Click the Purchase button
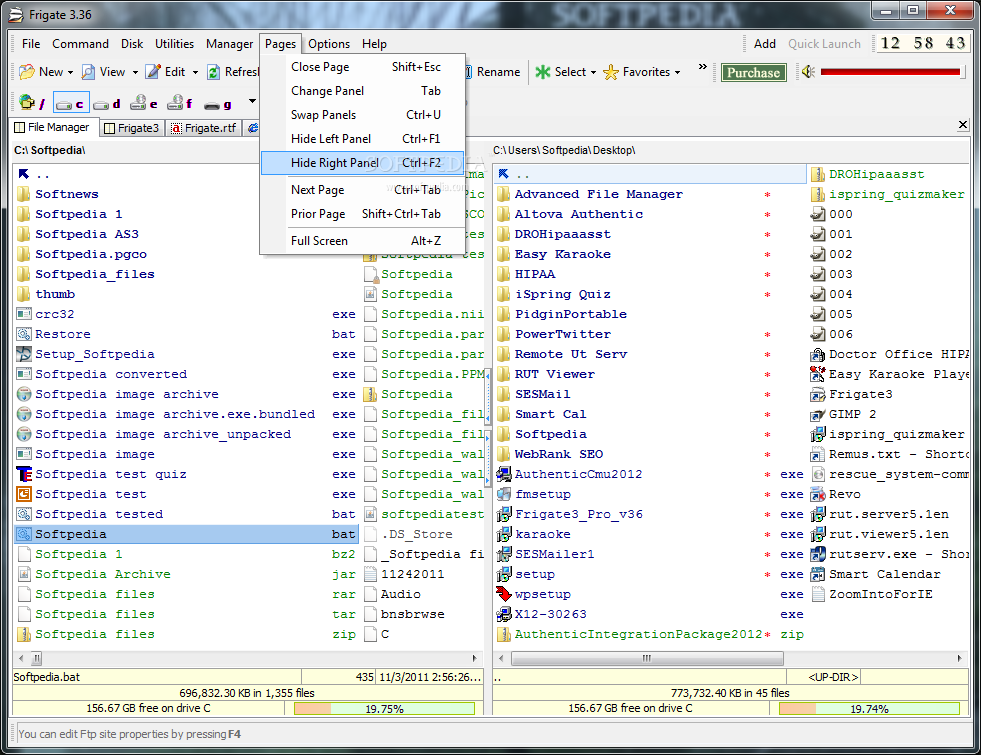The height and width of the screenshot is (755, 981). point(753,73)
